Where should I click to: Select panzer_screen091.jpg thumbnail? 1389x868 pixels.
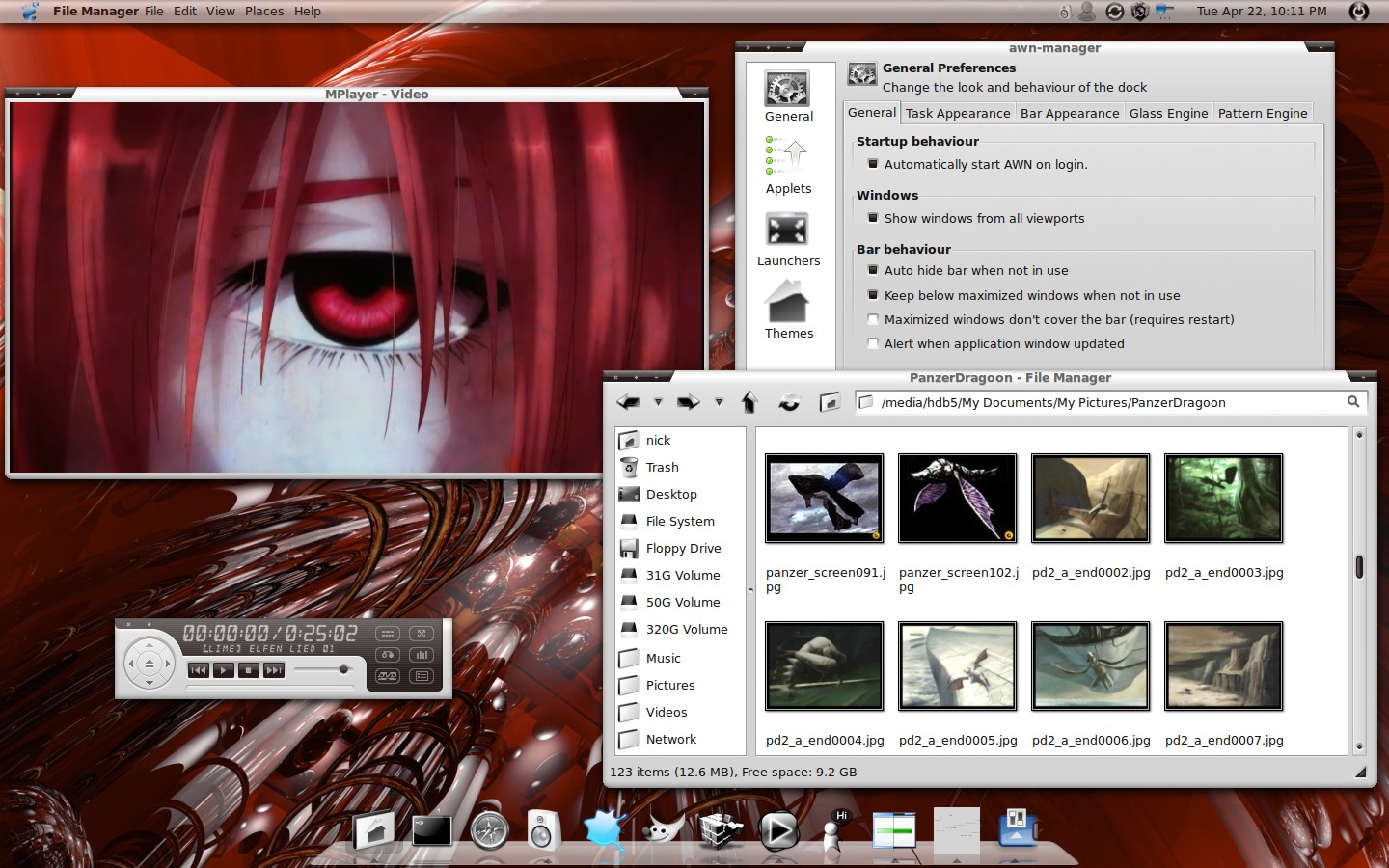(825, 499)
